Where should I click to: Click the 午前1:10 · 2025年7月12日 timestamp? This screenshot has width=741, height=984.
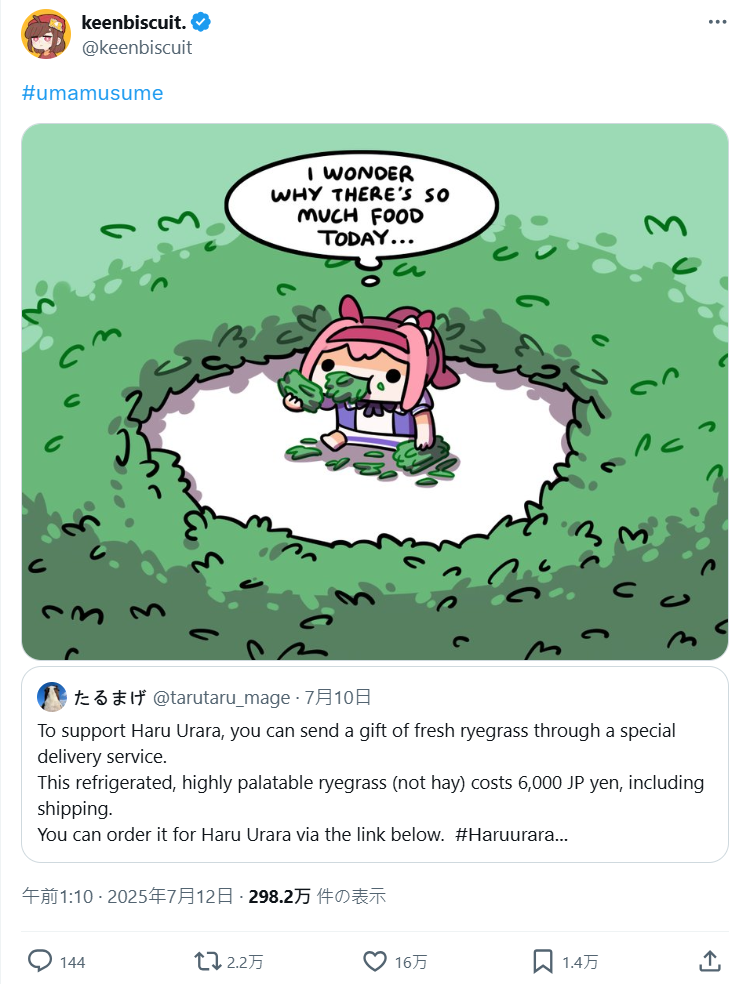[128, 896]
